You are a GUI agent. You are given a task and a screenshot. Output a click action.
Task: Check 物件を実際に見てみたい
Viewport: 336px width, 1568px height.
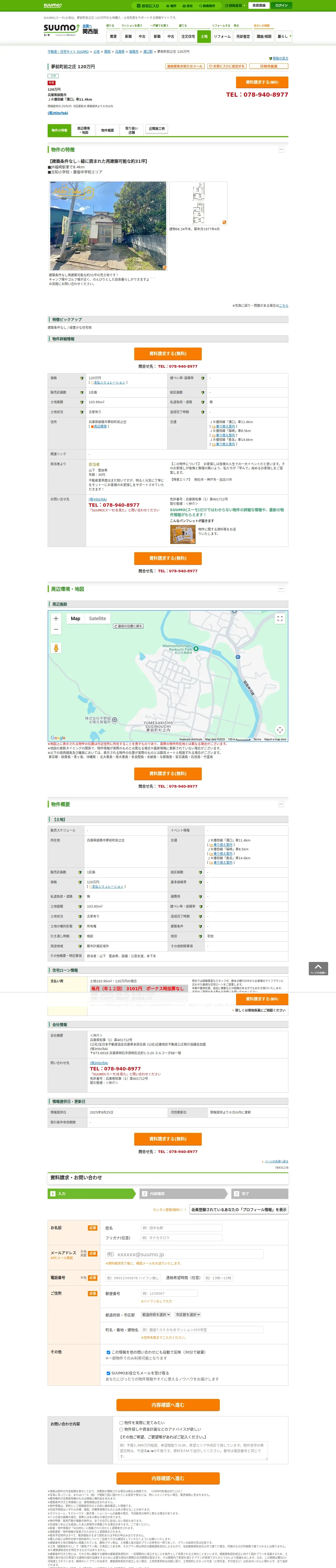click(x=121, y=1423)
